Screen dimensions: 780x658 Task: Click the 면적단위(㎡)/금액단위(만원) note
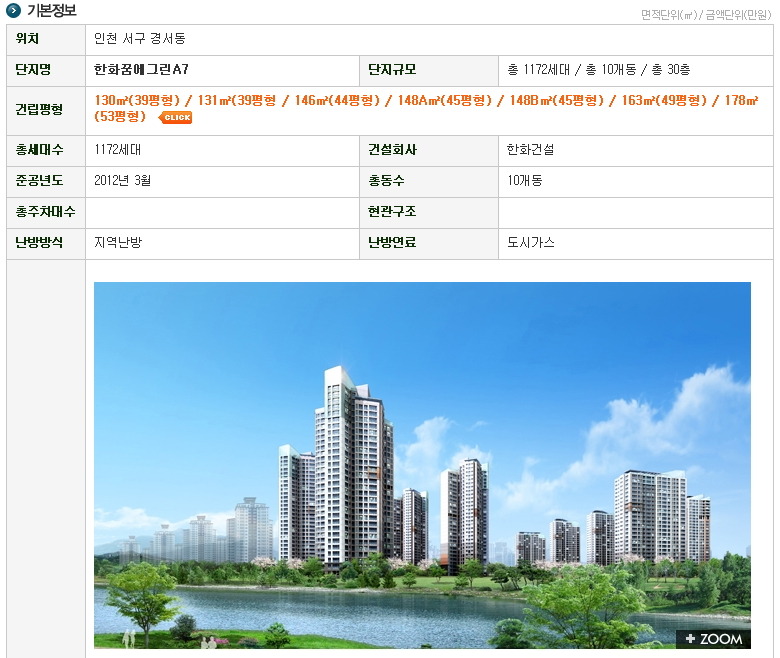coord(706,15)
